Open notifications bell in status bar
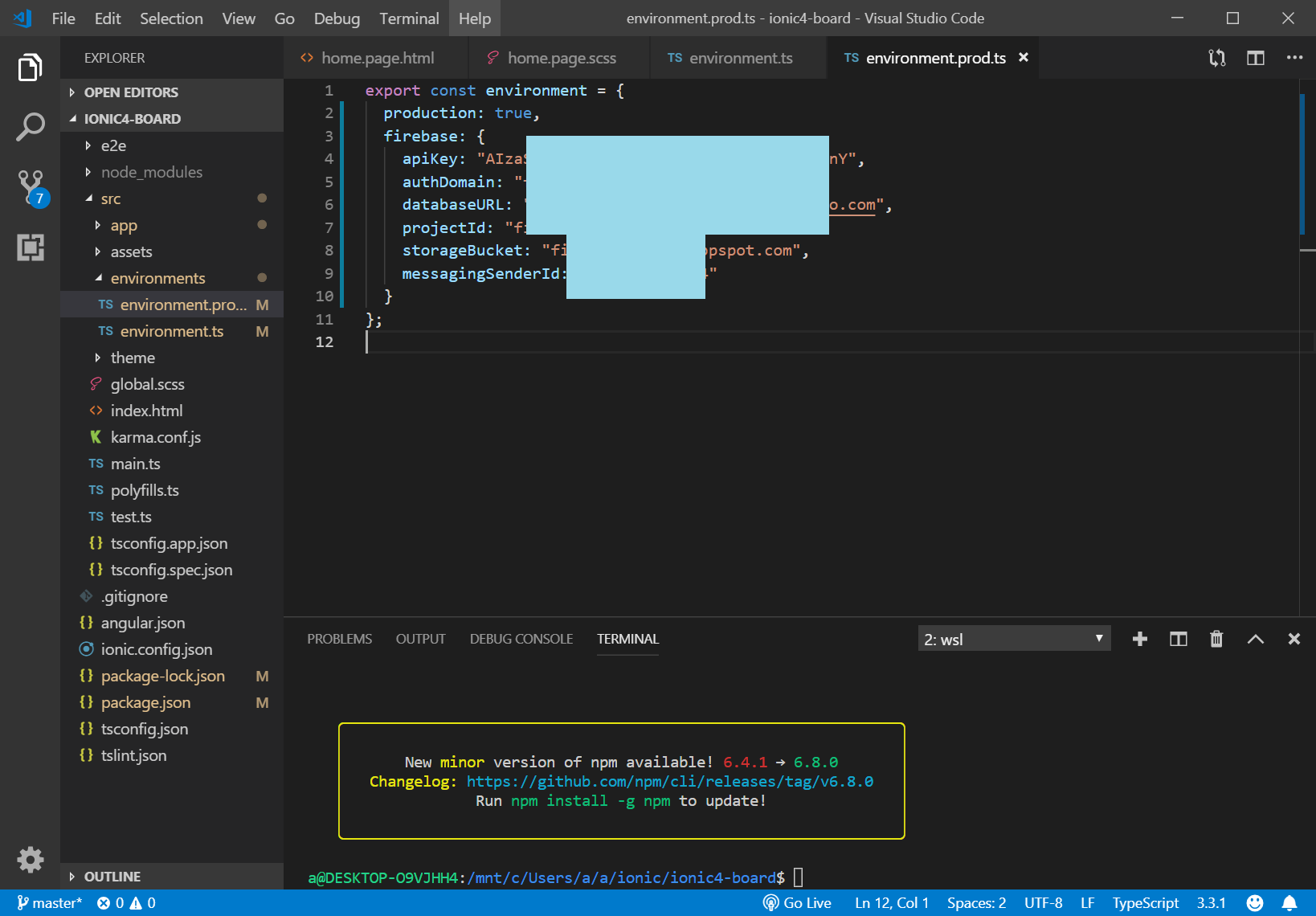The image size is (1316, 916). point(1289,903)
